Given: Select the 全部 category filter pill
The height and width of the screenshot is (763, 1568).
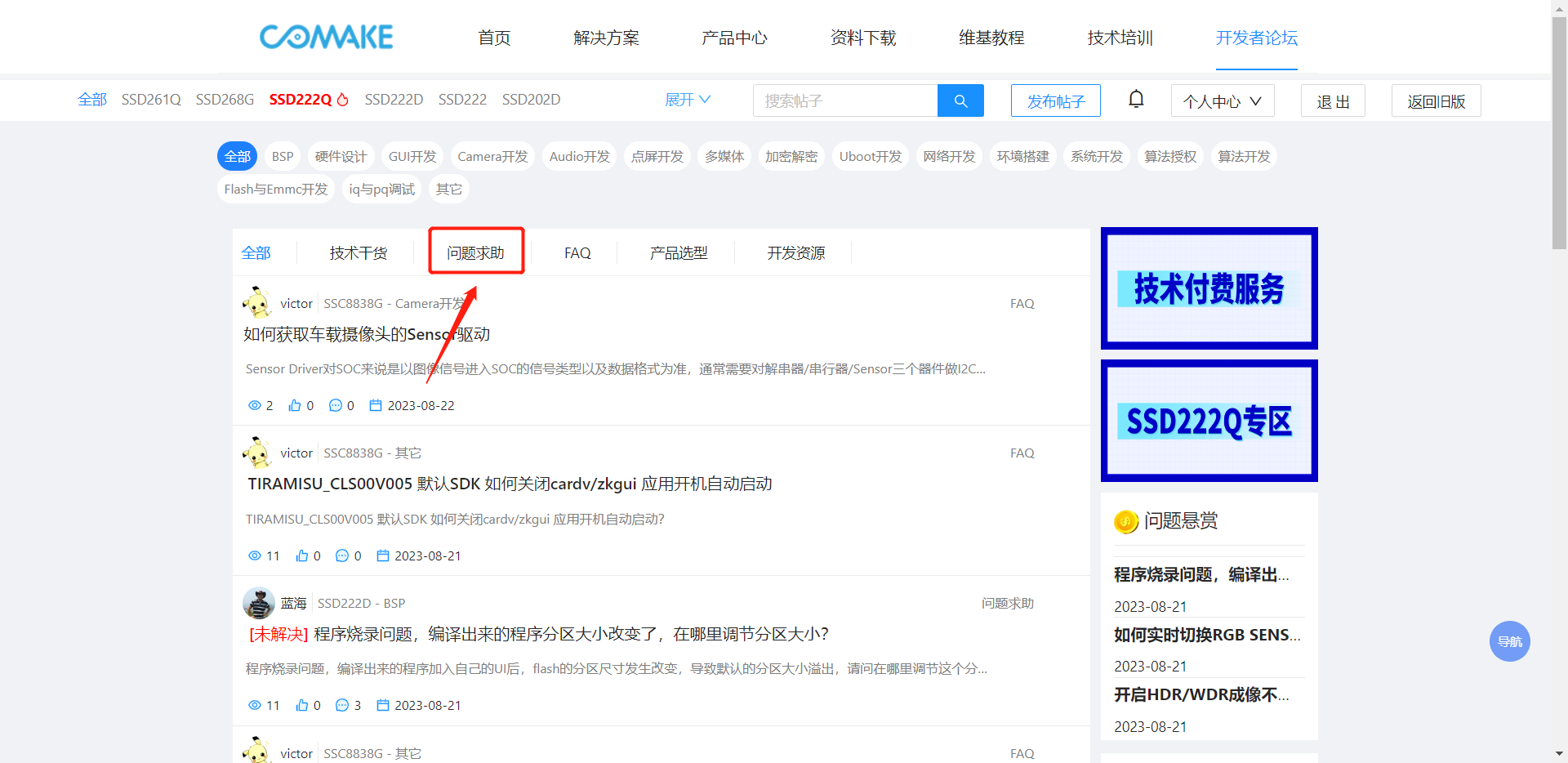Looking at the screenshot, I should pyautogui.click(x=237, y=157).
